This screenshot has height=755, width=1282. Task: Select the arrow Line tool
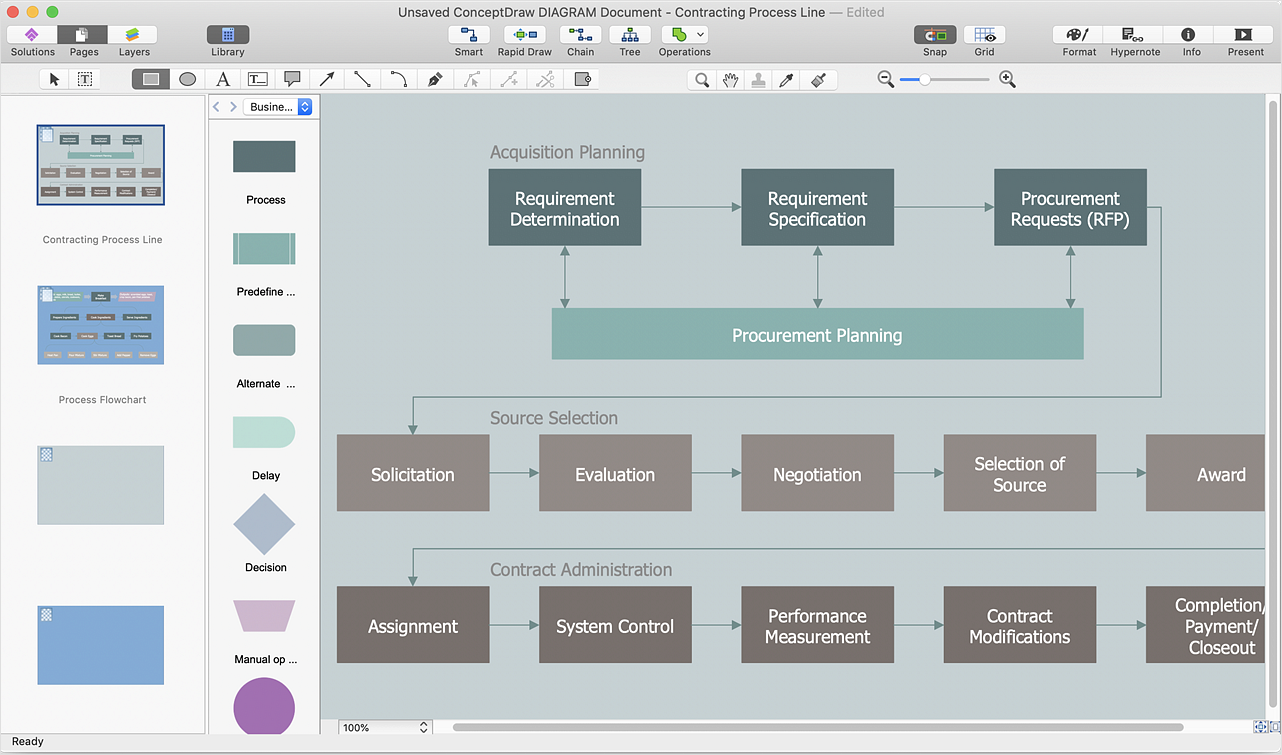pos(327,79)
